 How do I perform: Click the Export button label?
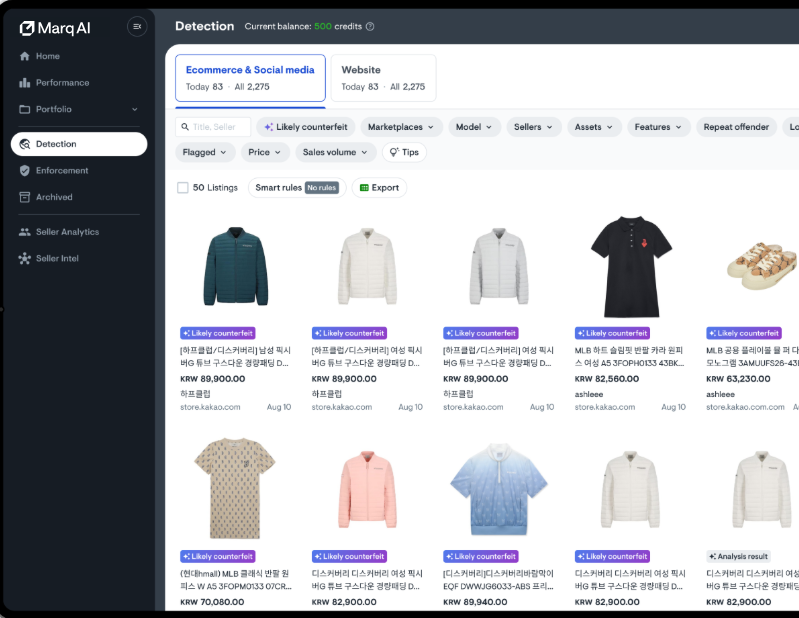(385, 187)
